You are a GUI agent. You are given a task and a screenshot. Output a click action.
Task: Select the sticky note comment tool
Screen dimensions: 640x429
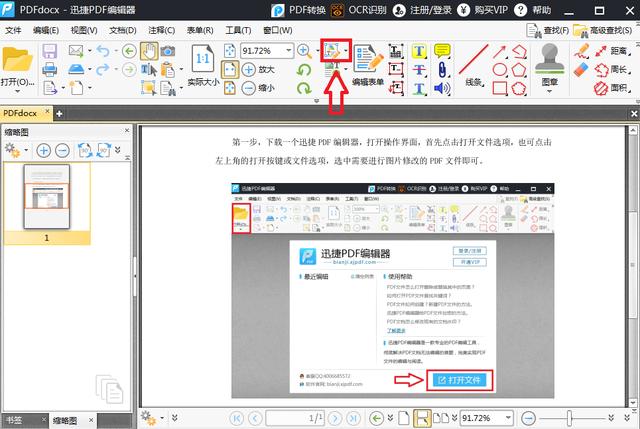coord(442,51)
